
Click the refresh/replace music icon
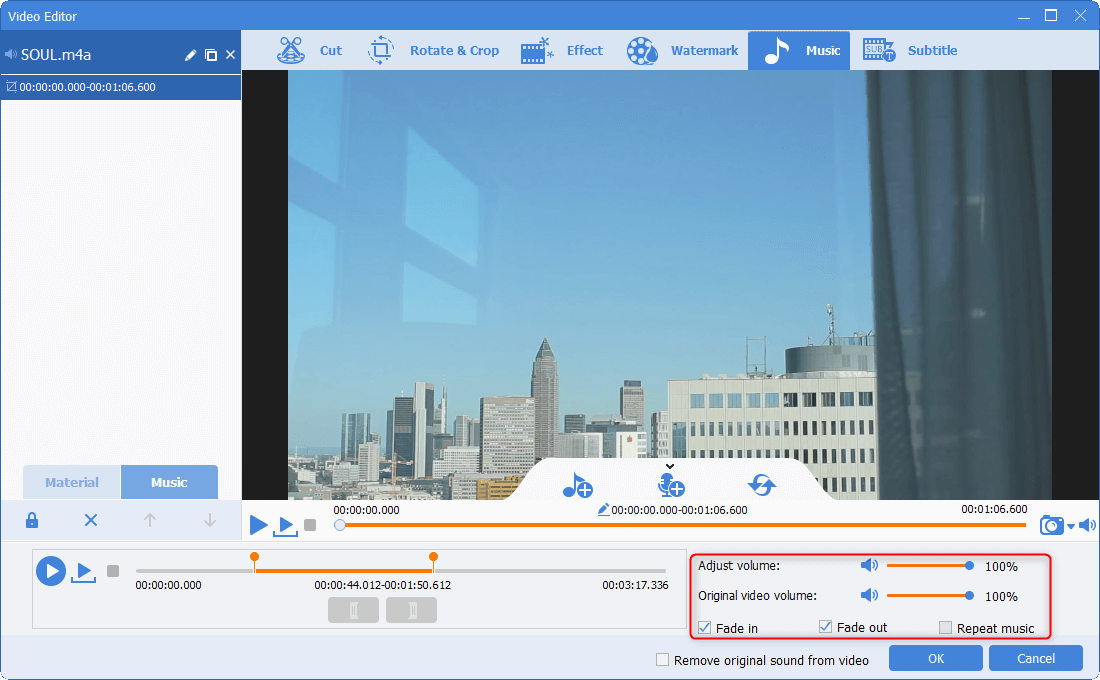point(762,484)
